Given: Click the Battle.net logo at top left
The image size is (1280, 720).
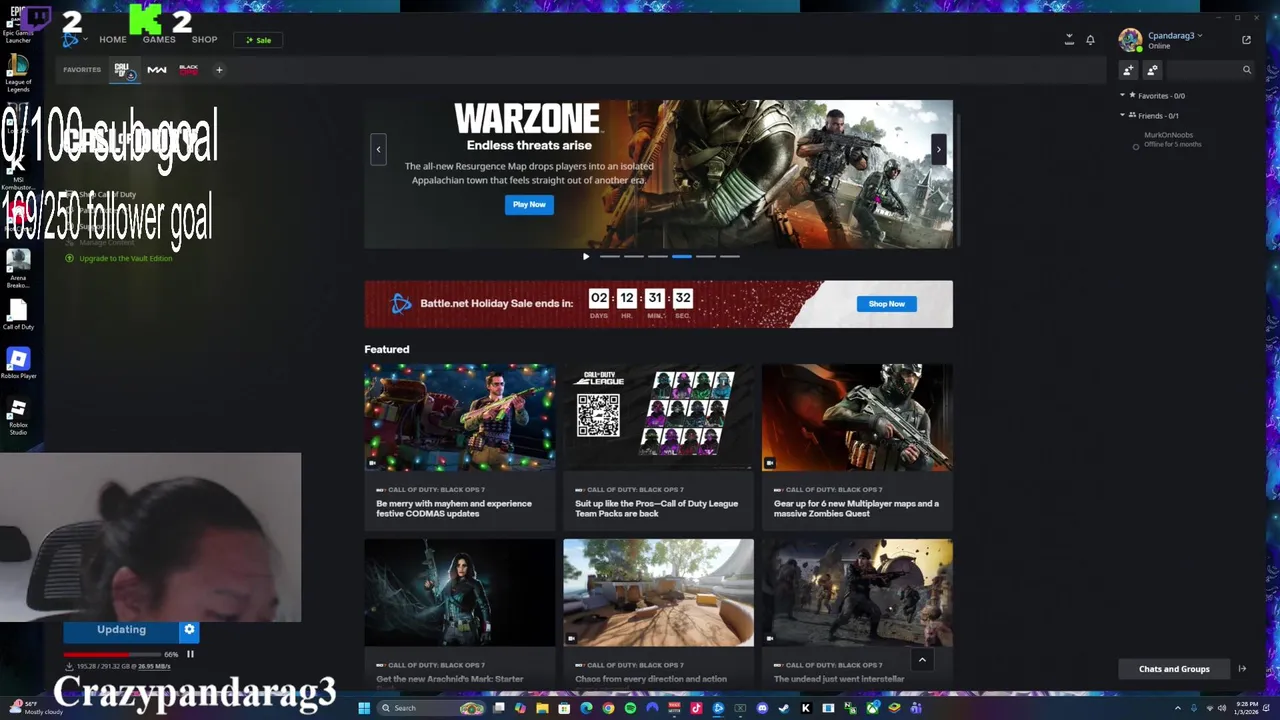Looking at the screenshot, I should pos(70,40).
